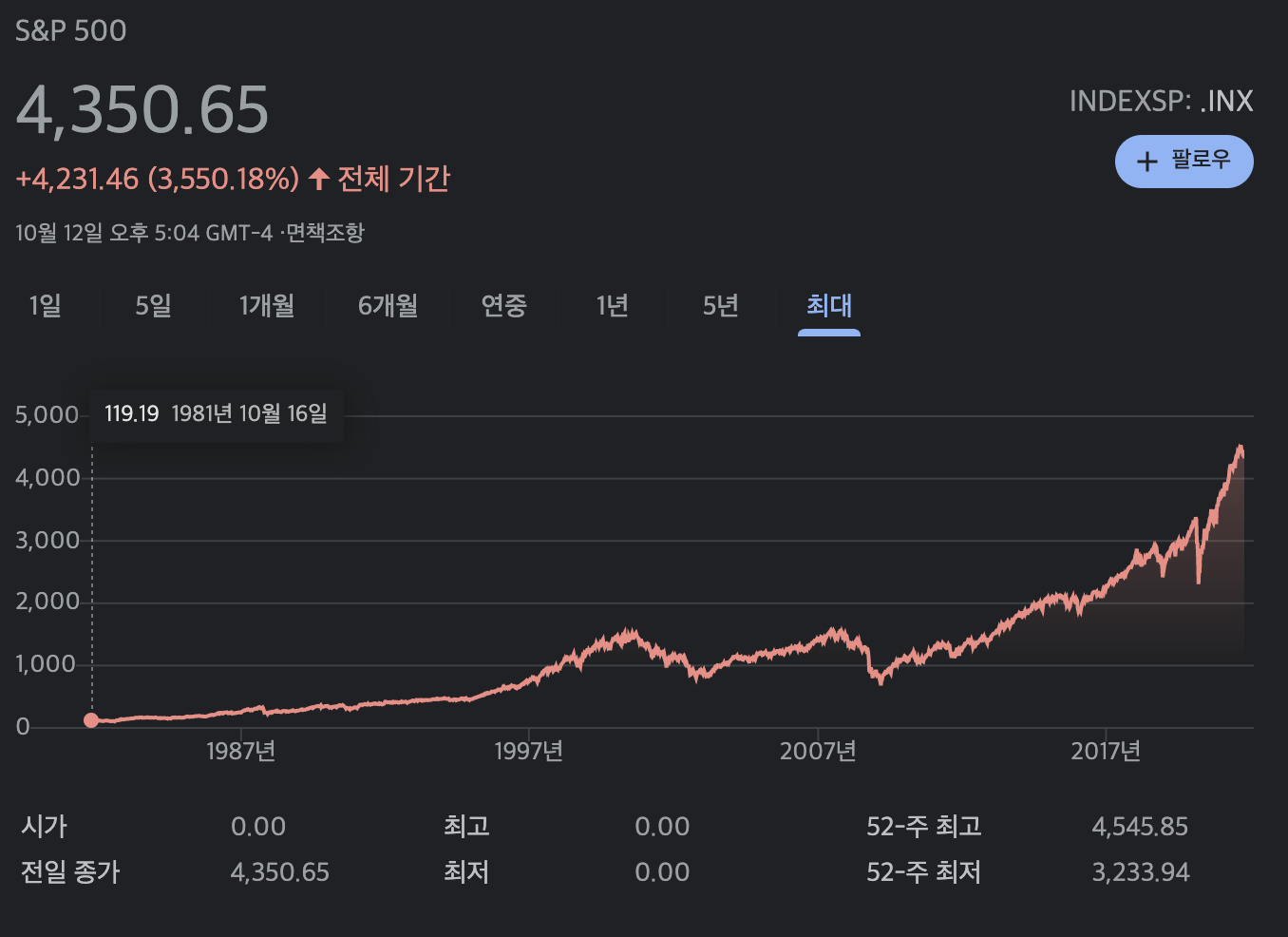The width and height of the screenshot is (1288, 937).
Task: Click the 팔로우 follow button
Action: pos(1184,162)
